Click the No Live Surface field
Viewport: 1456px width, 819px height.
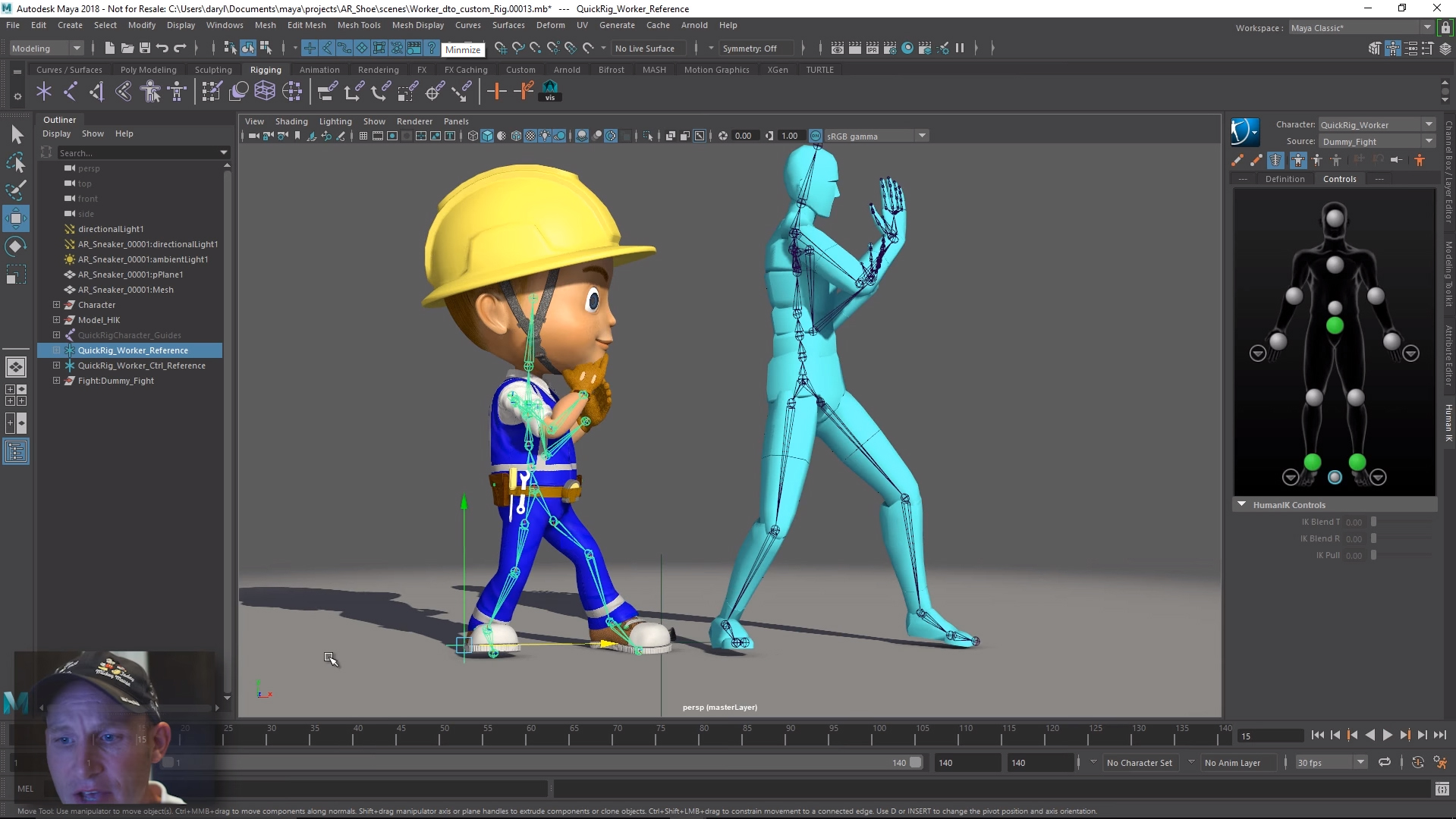(x=649, y=49)
